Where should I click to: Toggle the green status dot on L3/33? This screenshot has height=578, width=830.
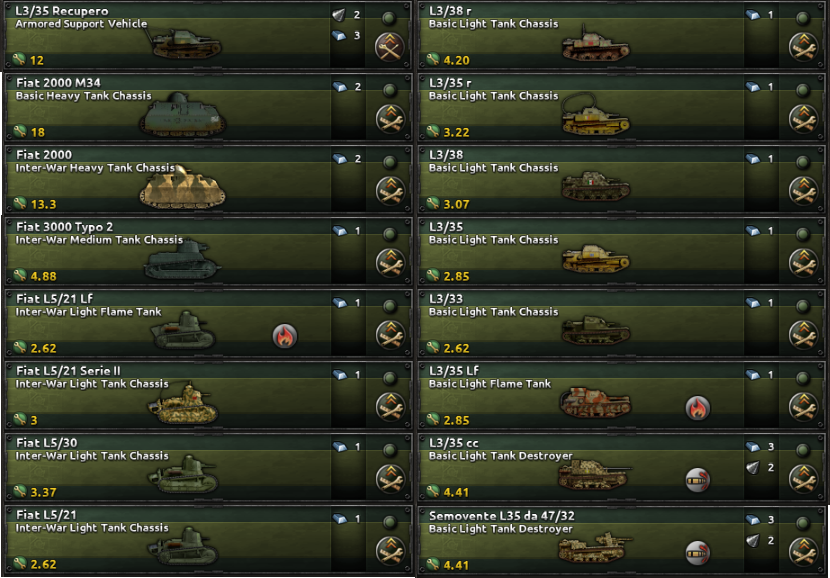click(x=803, y=305)
